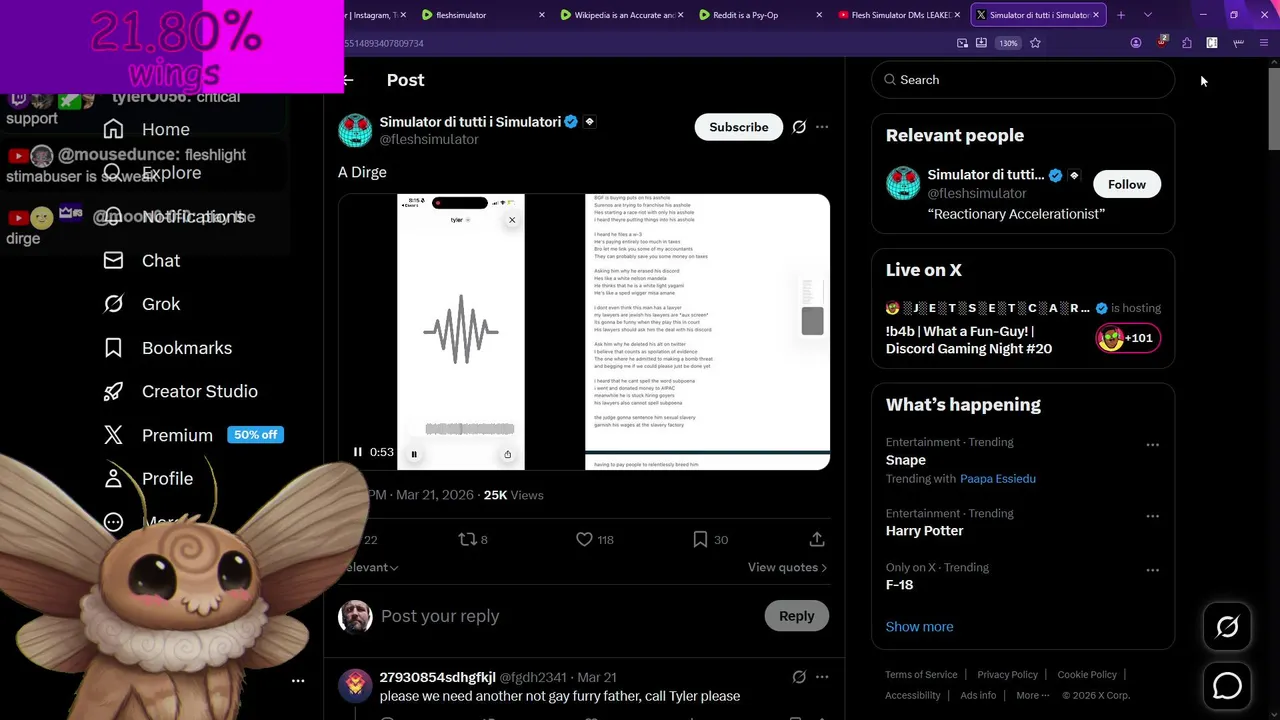
Task: Follow Simulator di tutti in Relevant people
Action: click(1126, 184)
